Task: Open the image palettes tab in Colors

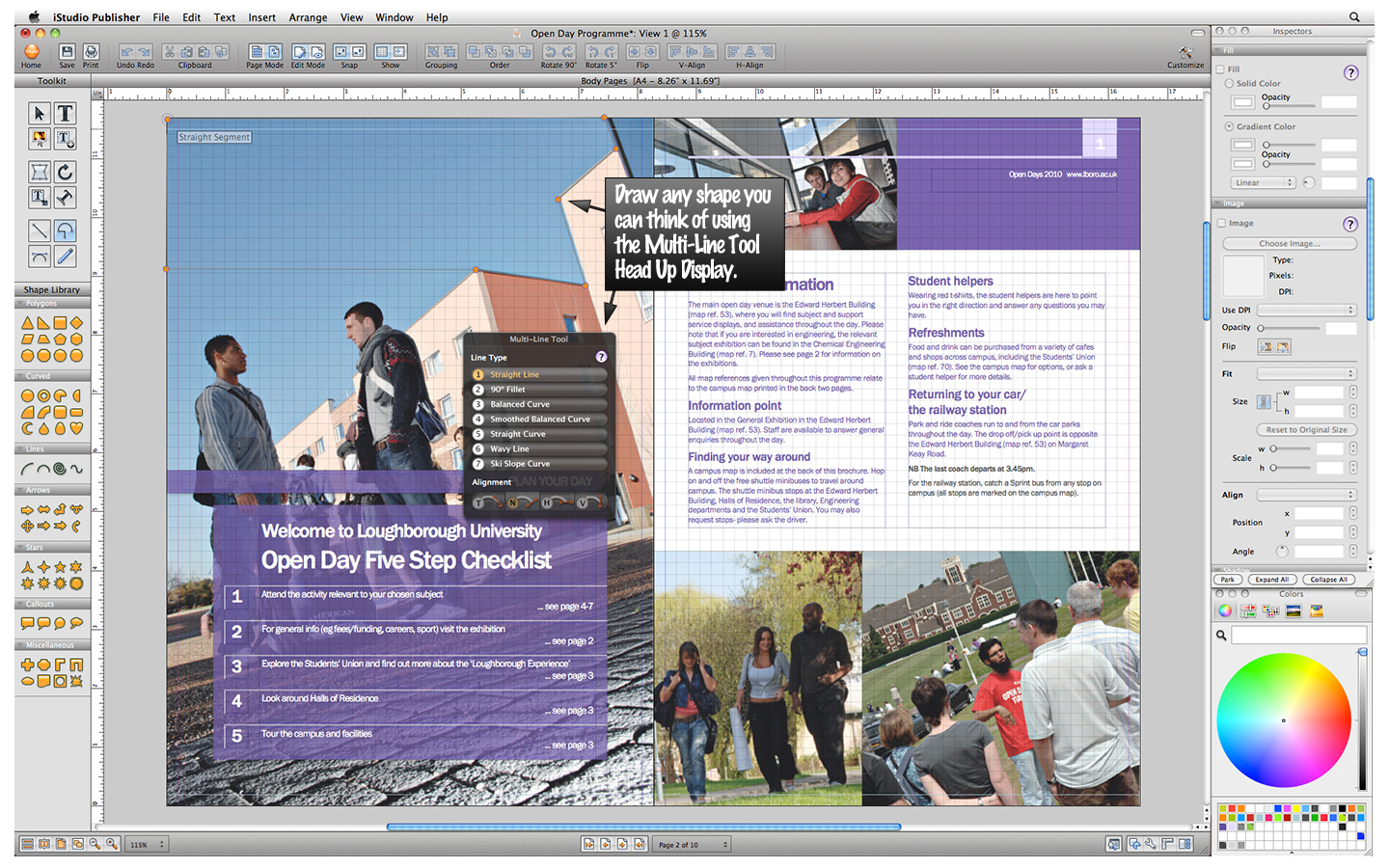Action: 1294,610
